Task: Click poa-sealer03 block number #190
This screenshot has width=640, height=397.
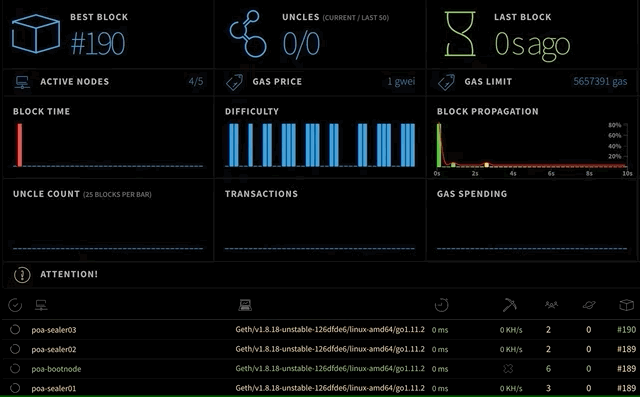Action: point(627,329)
